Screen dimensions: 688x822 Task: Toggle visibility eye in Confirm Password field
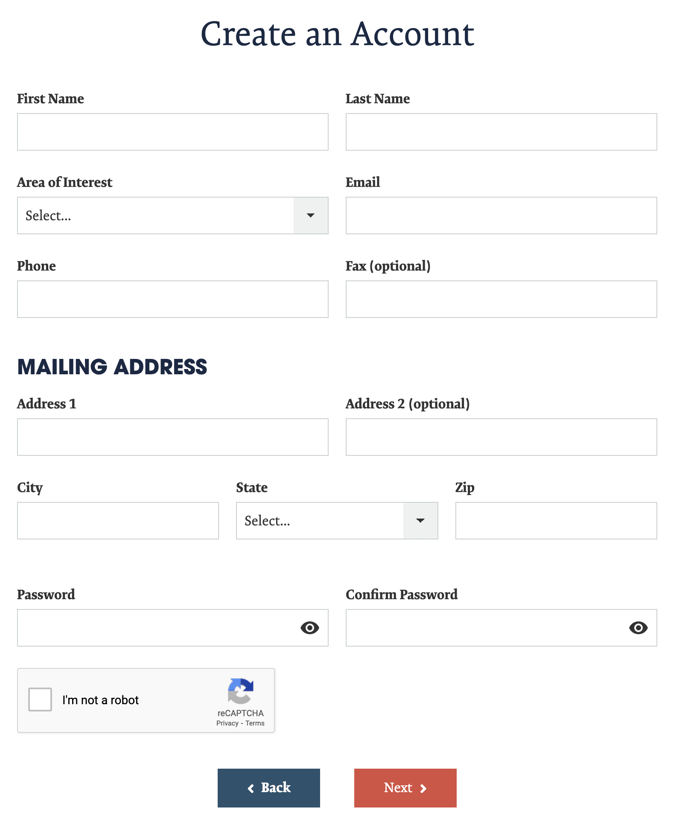638,628
